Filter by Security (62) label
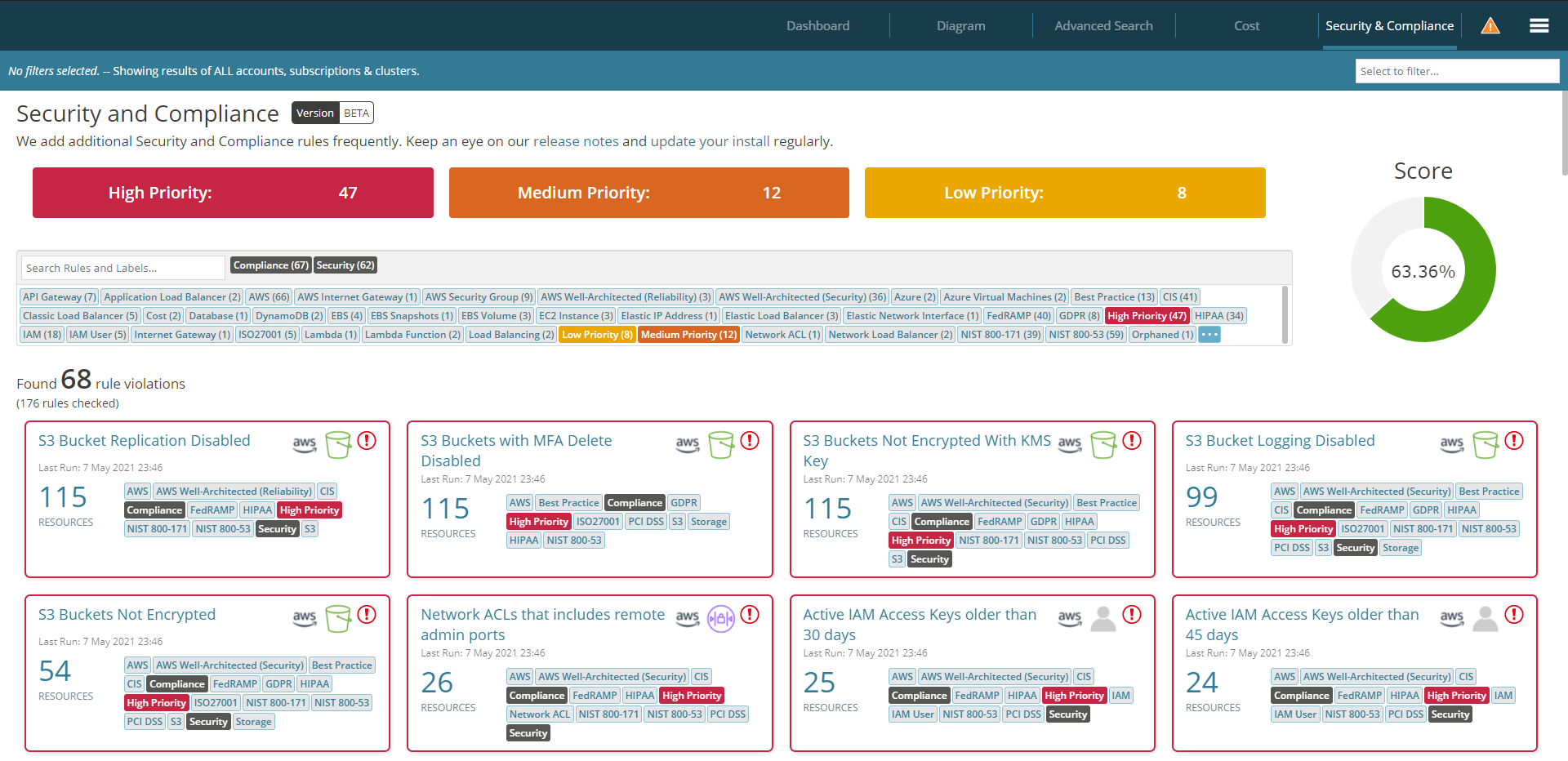 (x=345, y=265)
